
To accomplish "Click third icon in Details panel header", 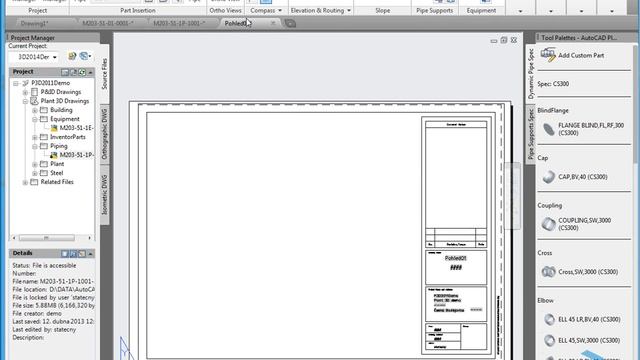I will coord(82,254).
